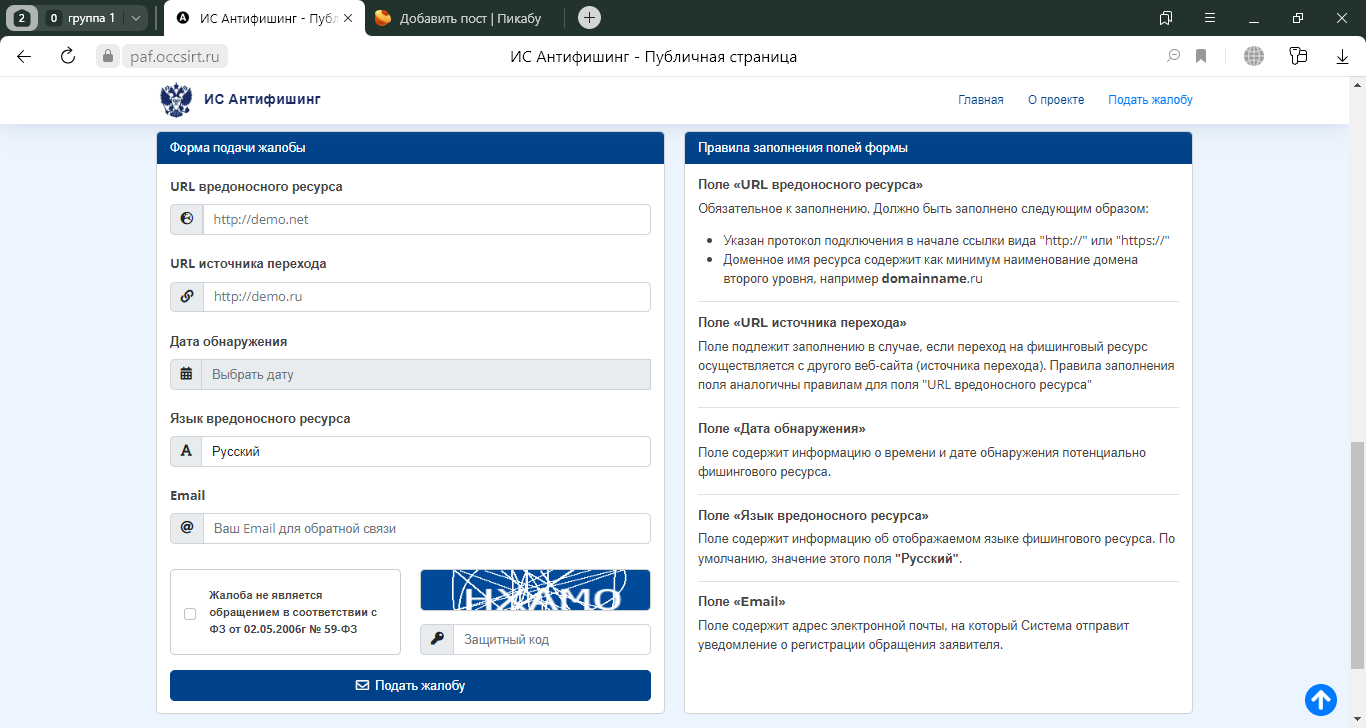Go to 'Подать жалобу' in the navigation
The image size is (1366, 728).
tap(1150, 100)
